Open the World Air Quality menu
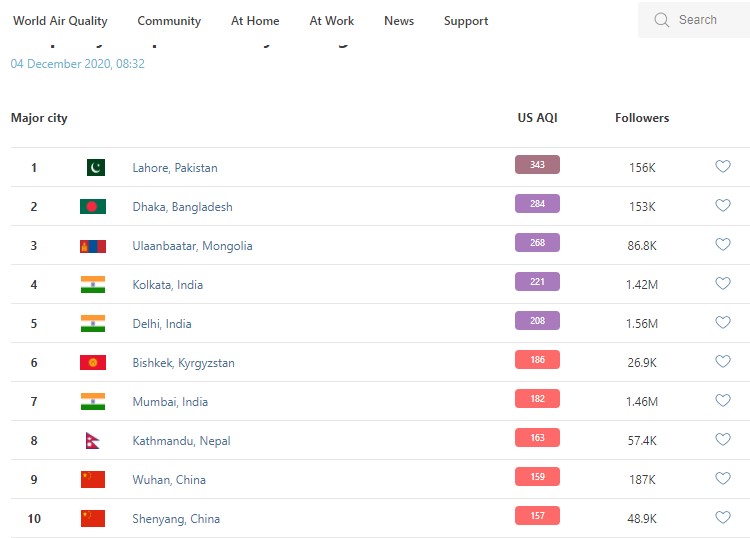Viewport: 750px width, 538px height. pyautogui.click(x=60, y=21)
